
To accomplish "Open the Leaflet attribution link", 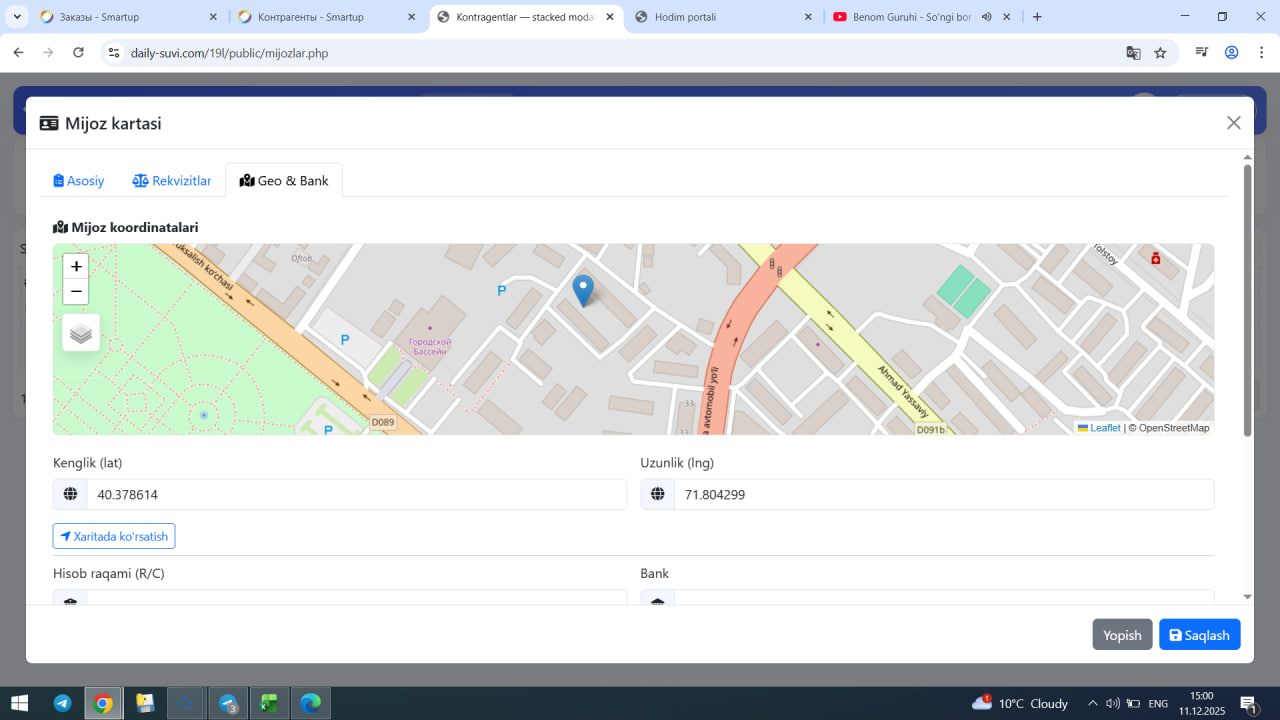I will coord(1104,428).
